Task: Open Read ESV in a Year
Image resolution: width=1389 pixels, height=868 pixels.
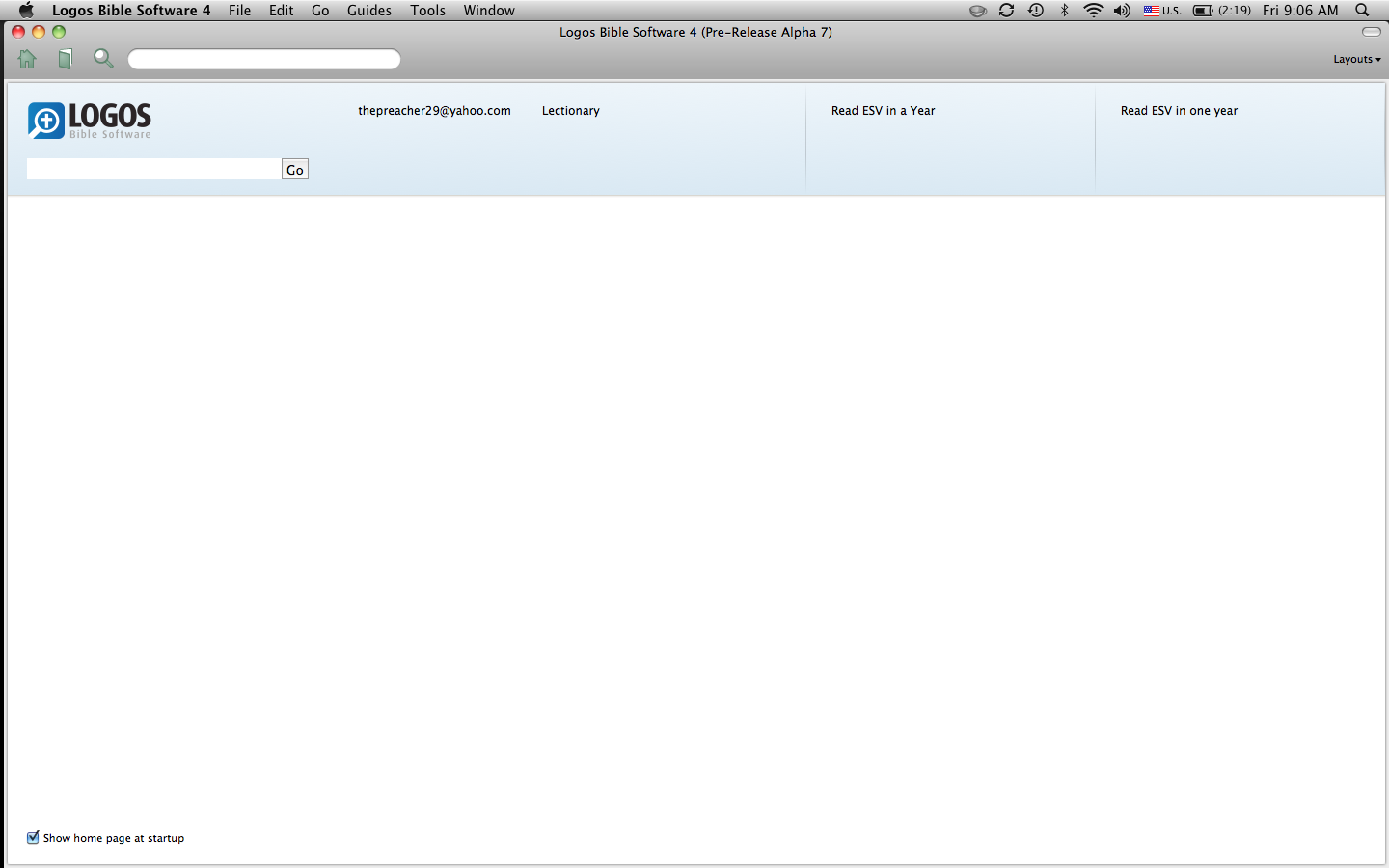Action: [x=883, y=111]
